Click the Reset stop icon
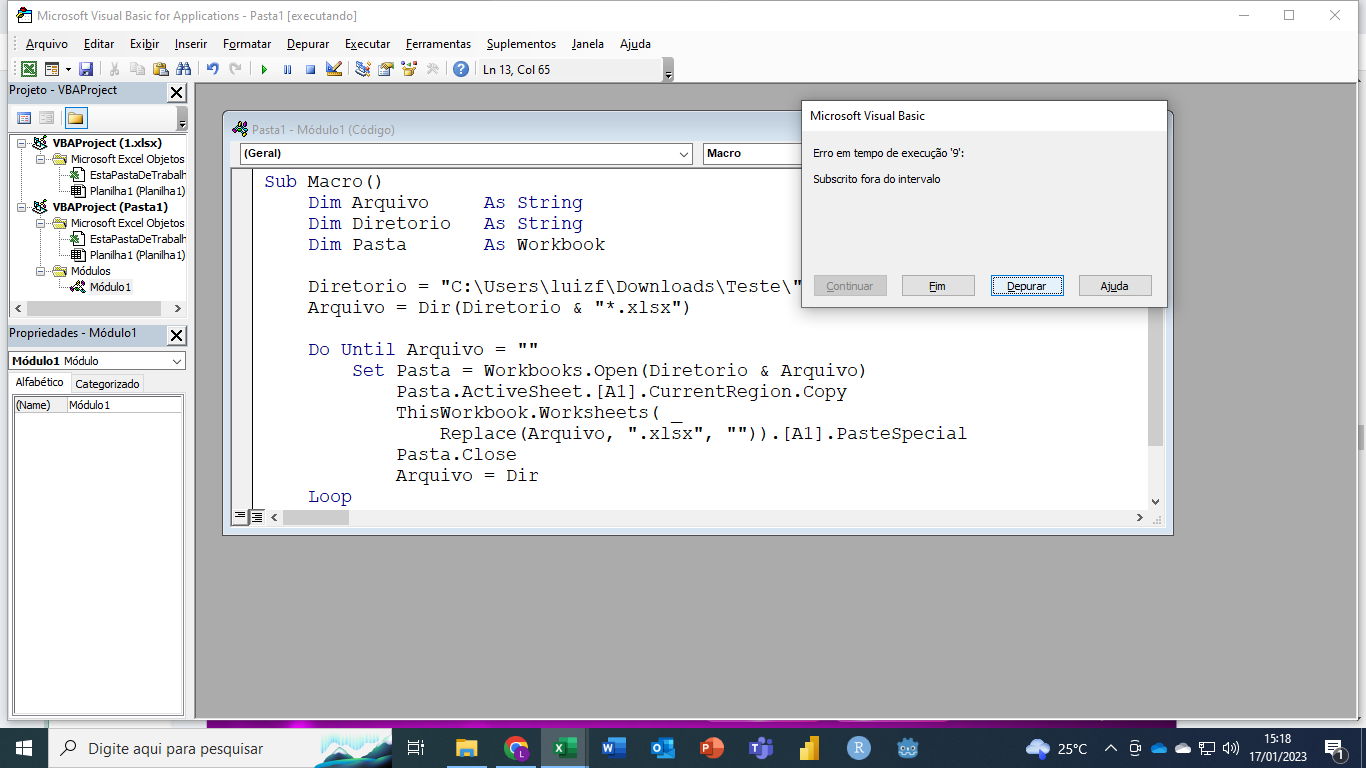Image resolution: width=1366 pixels, height=768 pixels. (310, 69)
